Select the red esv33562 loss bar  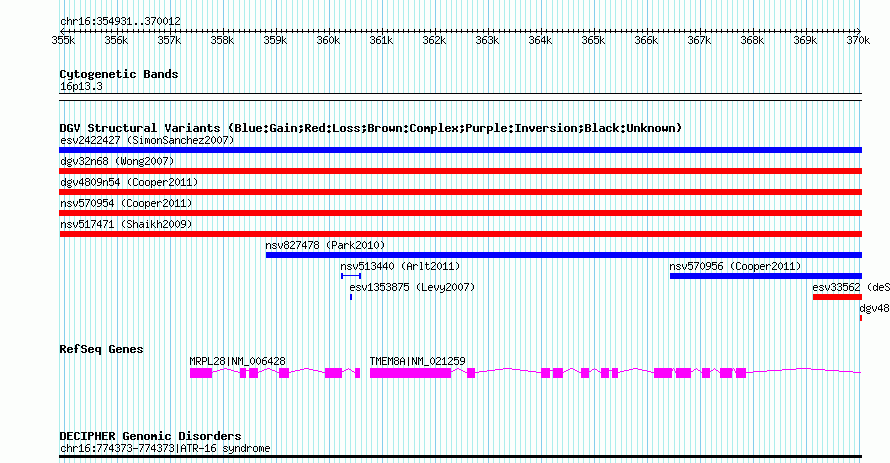(837, 297)
